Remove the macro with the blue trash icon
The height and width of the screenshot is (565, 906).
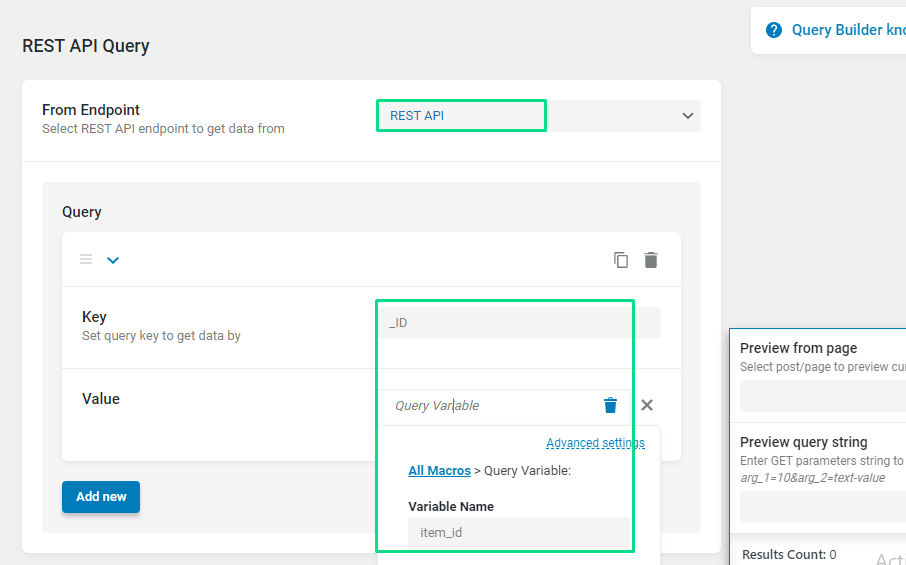coord(610,405)
